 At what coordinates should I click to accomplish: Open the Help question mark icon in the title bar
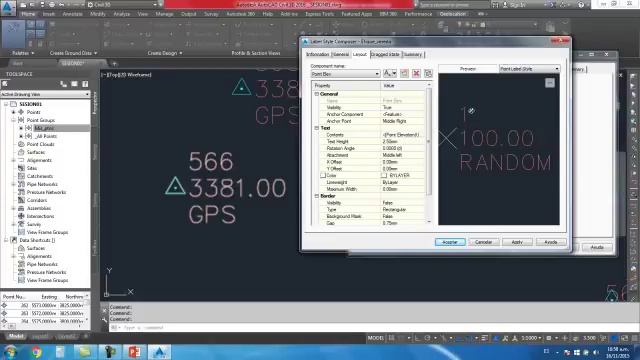tap(581, 5)
